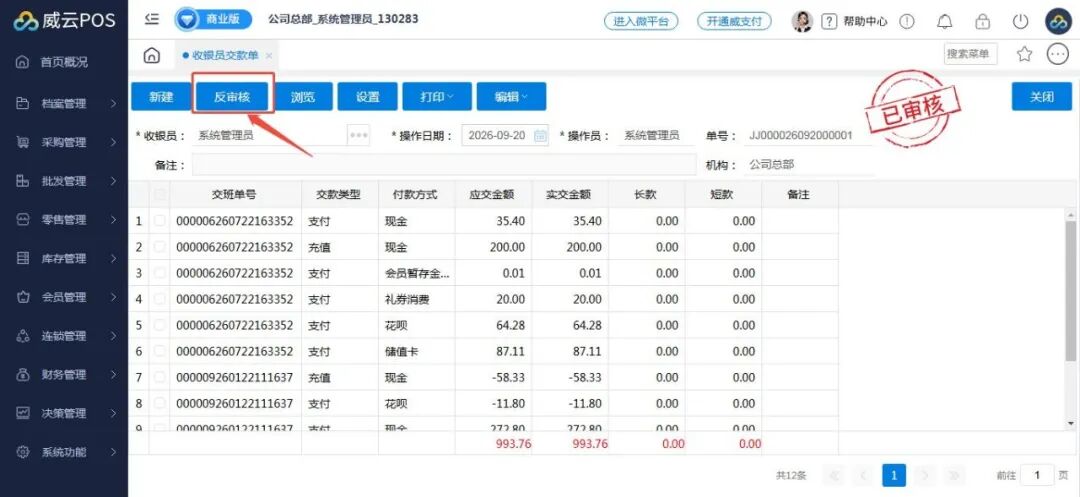Click the 财务管理 icon in sidebar

tap(23, 374)
